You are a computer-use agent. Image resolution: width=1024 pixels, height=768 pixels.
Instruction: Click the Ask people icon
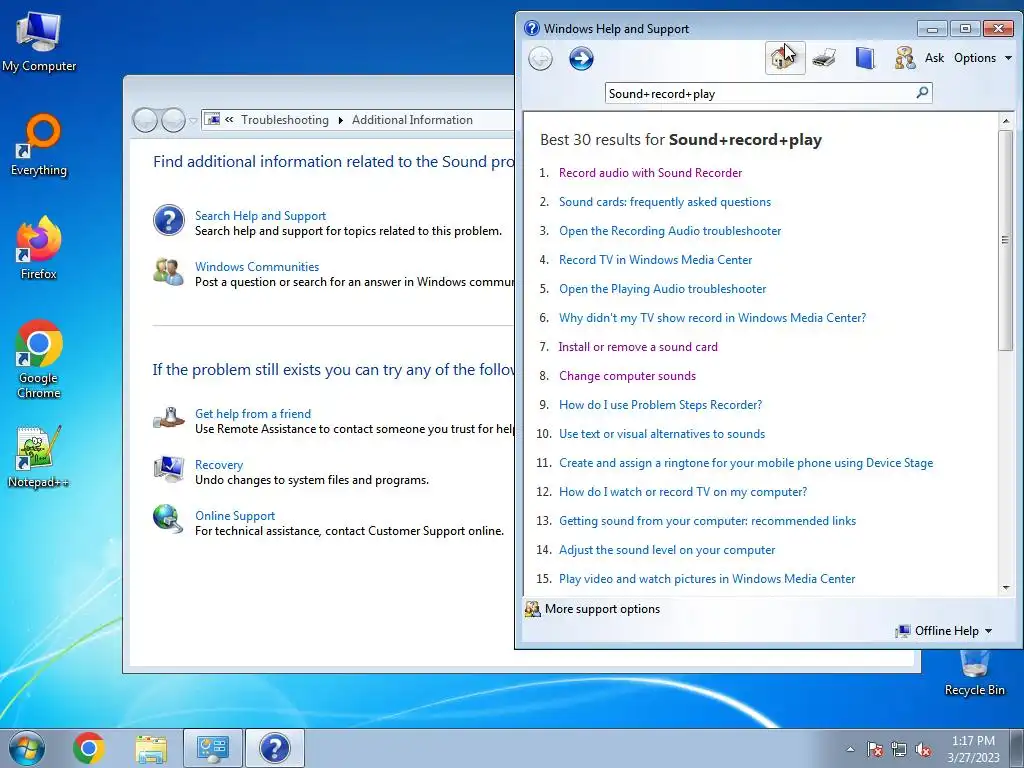pyautogui.click(x=904, y=58)
